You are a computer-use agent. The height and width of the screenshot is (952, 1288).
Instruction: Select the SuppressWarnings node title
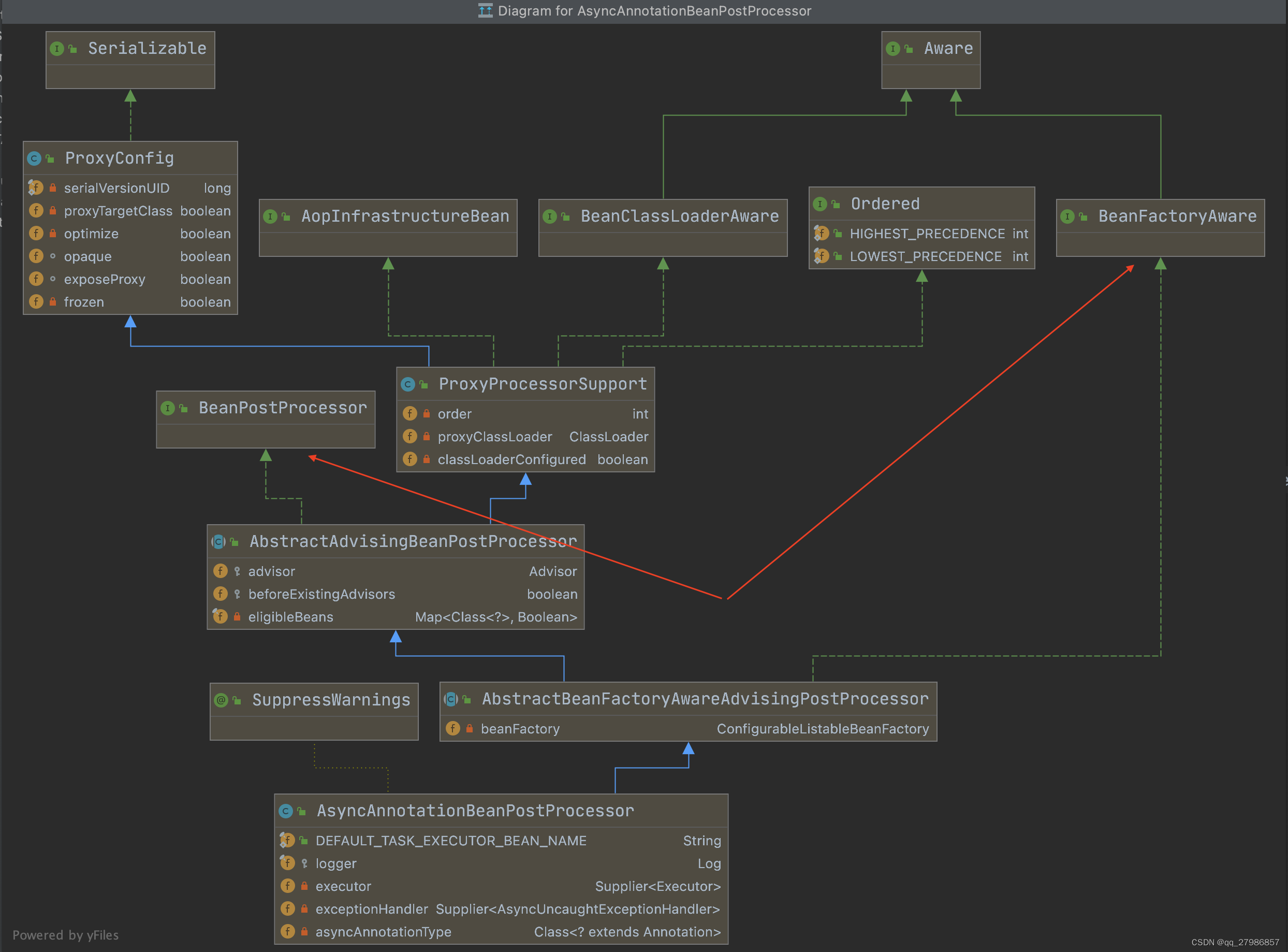coord(331,700)
